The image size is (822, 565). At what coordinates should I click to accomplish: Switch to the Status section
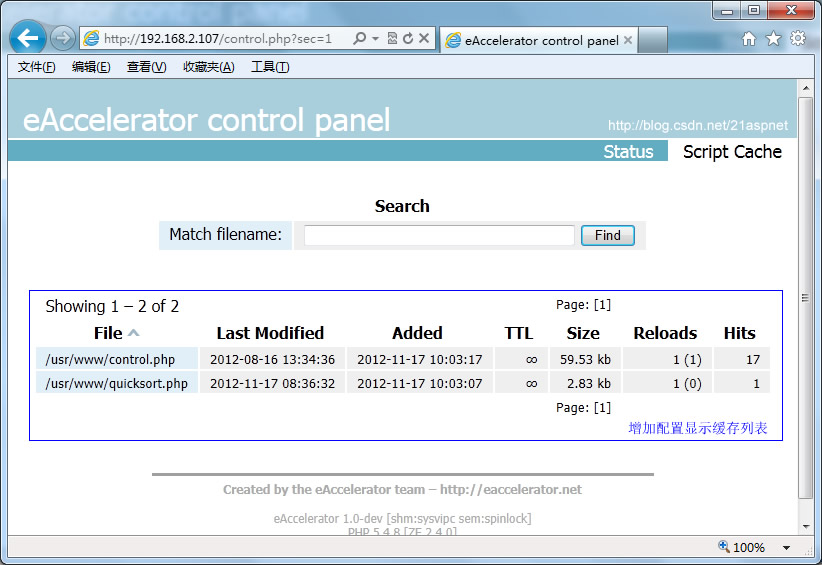(628, 151)
